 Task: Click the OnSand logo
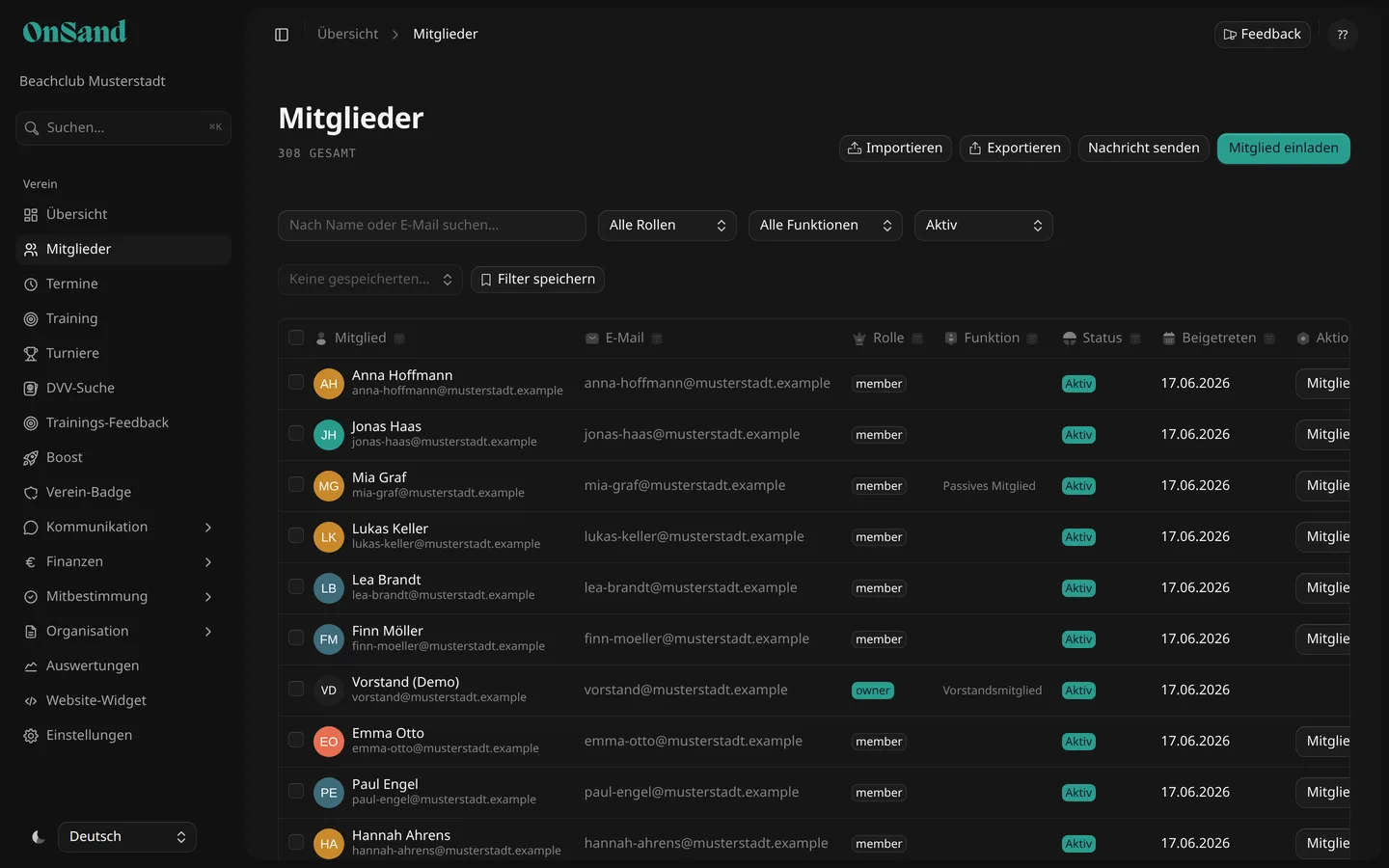coord(74,32)
